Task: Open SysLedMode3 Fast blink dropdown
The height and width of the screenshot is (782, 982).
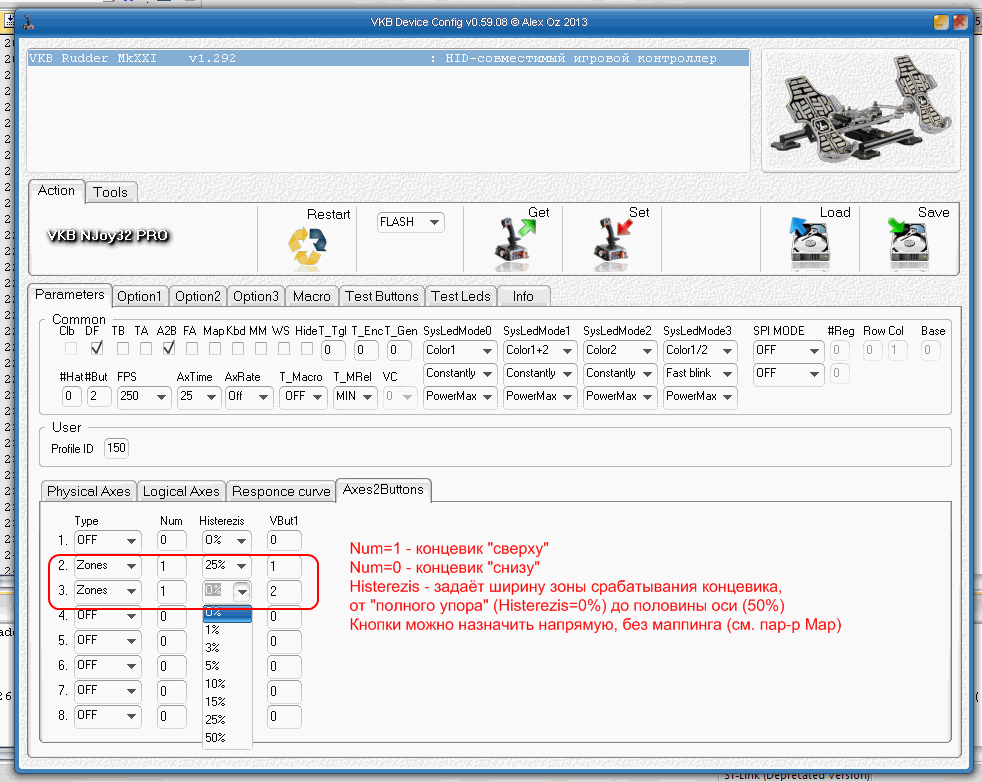Action: click(700, 374)
